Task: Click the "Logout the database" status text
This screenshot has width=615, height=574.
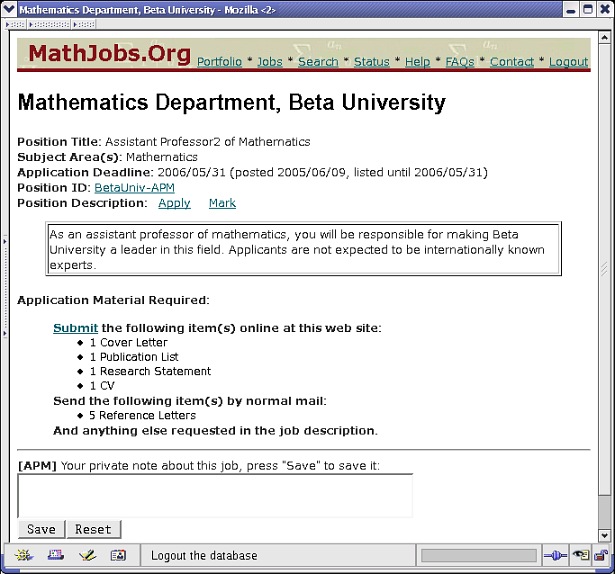Action: [204, 556]
